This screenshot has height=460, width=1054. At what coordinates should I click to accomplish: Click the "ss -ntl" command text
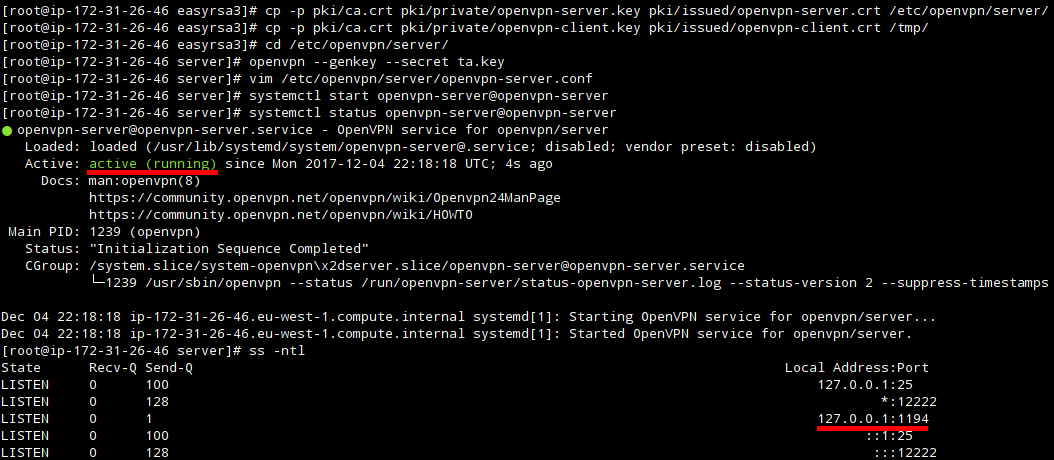(x=276, y=351)
